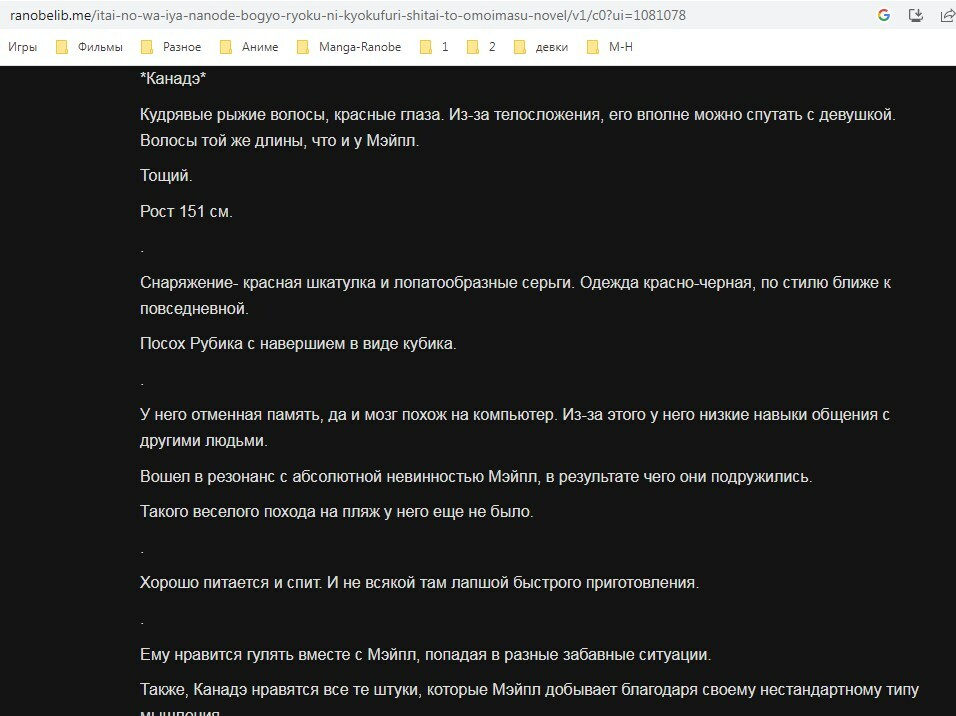956x716 pixels.
Task: Click the Google translate icon in address bar
Action: click(884, 15)
